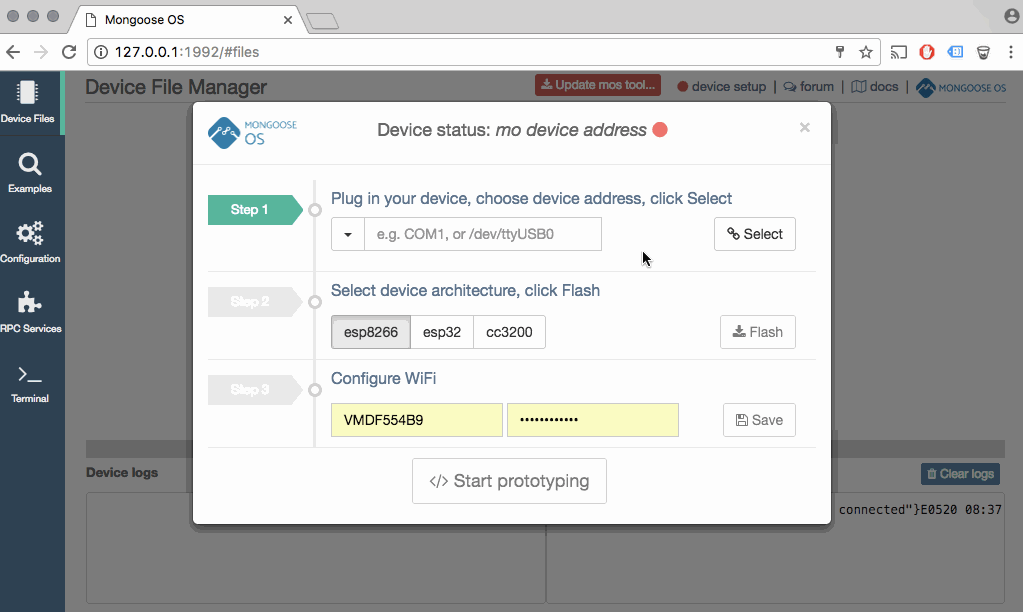This screenshot has height=612, width=1023.
Task: Go back in browser history
Action: coord(13,52)
